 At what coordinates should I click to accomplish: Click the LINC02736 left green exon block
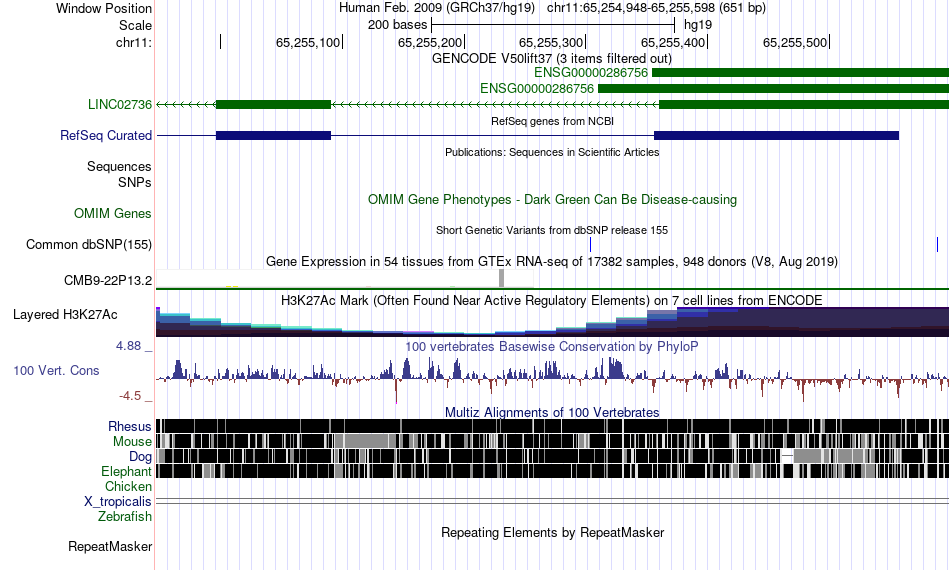point(273,104)
